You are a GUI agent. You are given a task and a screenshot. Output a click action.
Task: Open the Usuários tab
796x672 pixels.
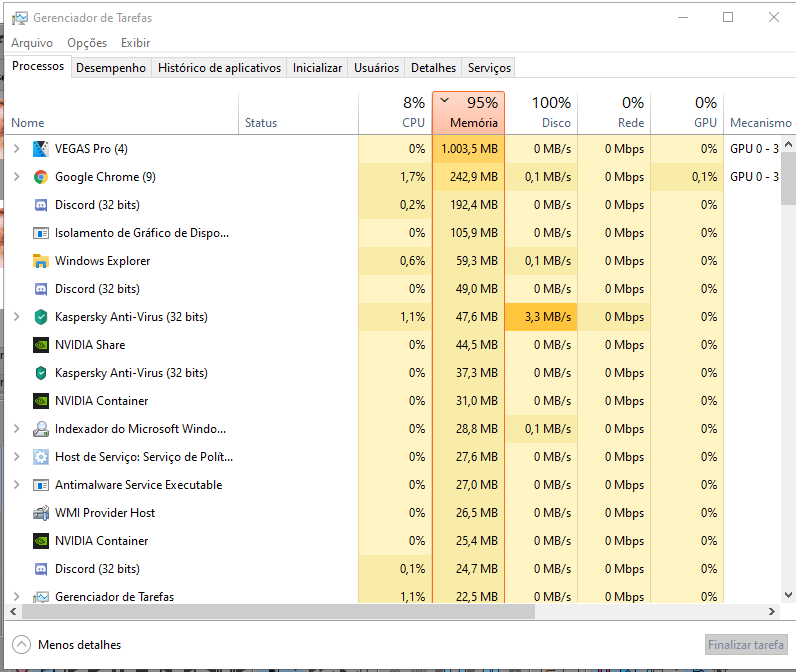click(376, 68)
